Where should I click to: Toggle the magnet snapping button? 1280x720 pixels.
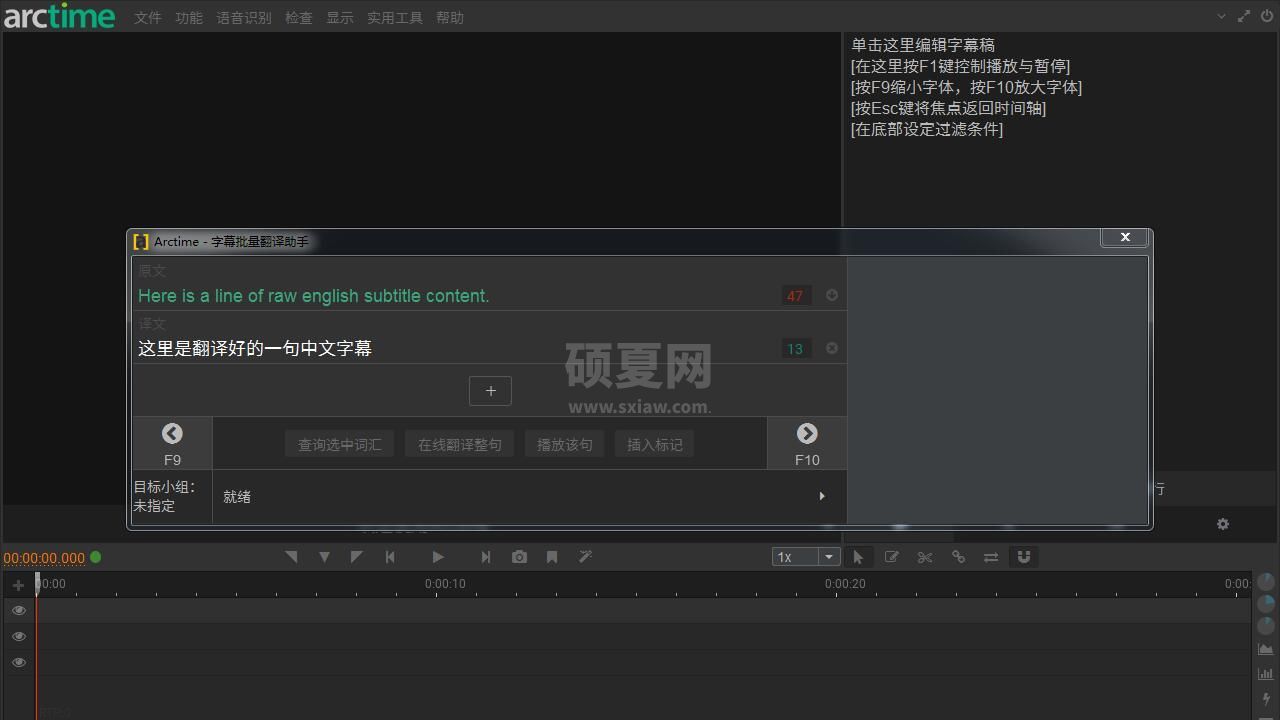click(x=1024, y=557)
